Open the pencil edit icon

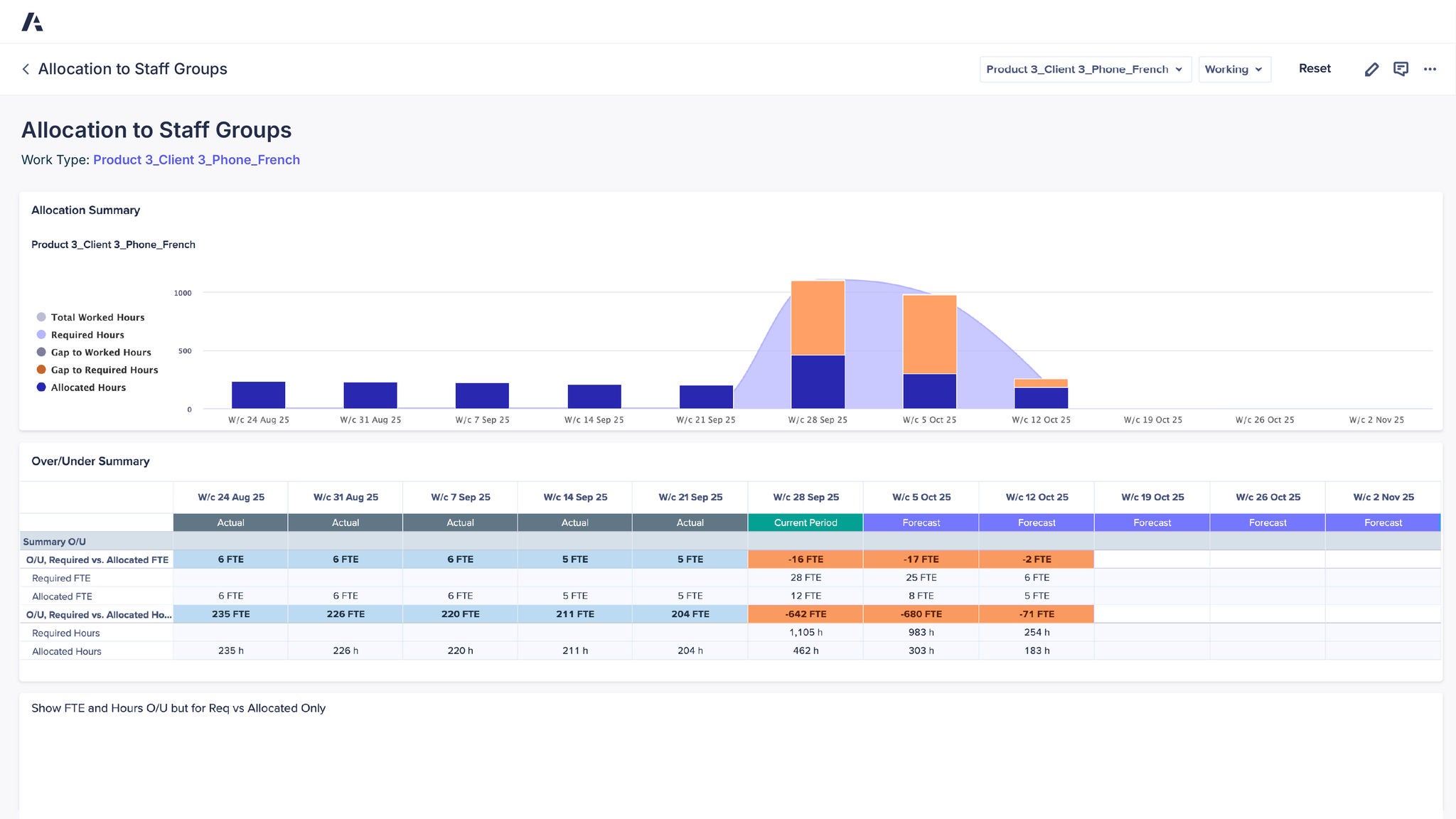1371,69
